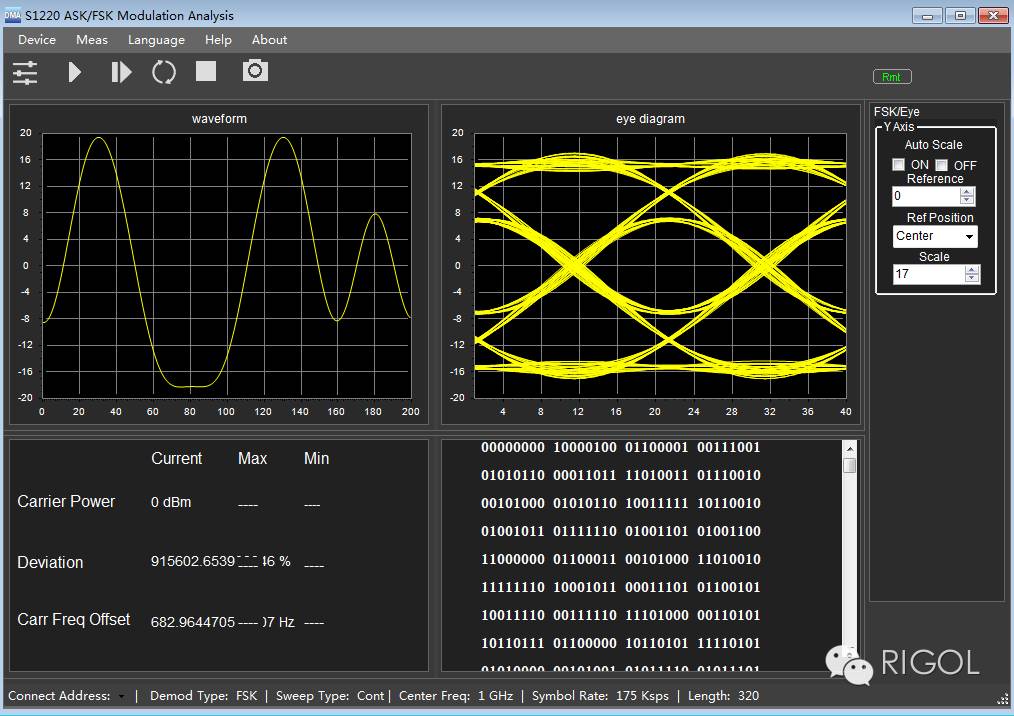The height and width of the screenshot is (716, 1014).
Task: Open the Ref Position Center dropdown
Action: coord(935,236)
